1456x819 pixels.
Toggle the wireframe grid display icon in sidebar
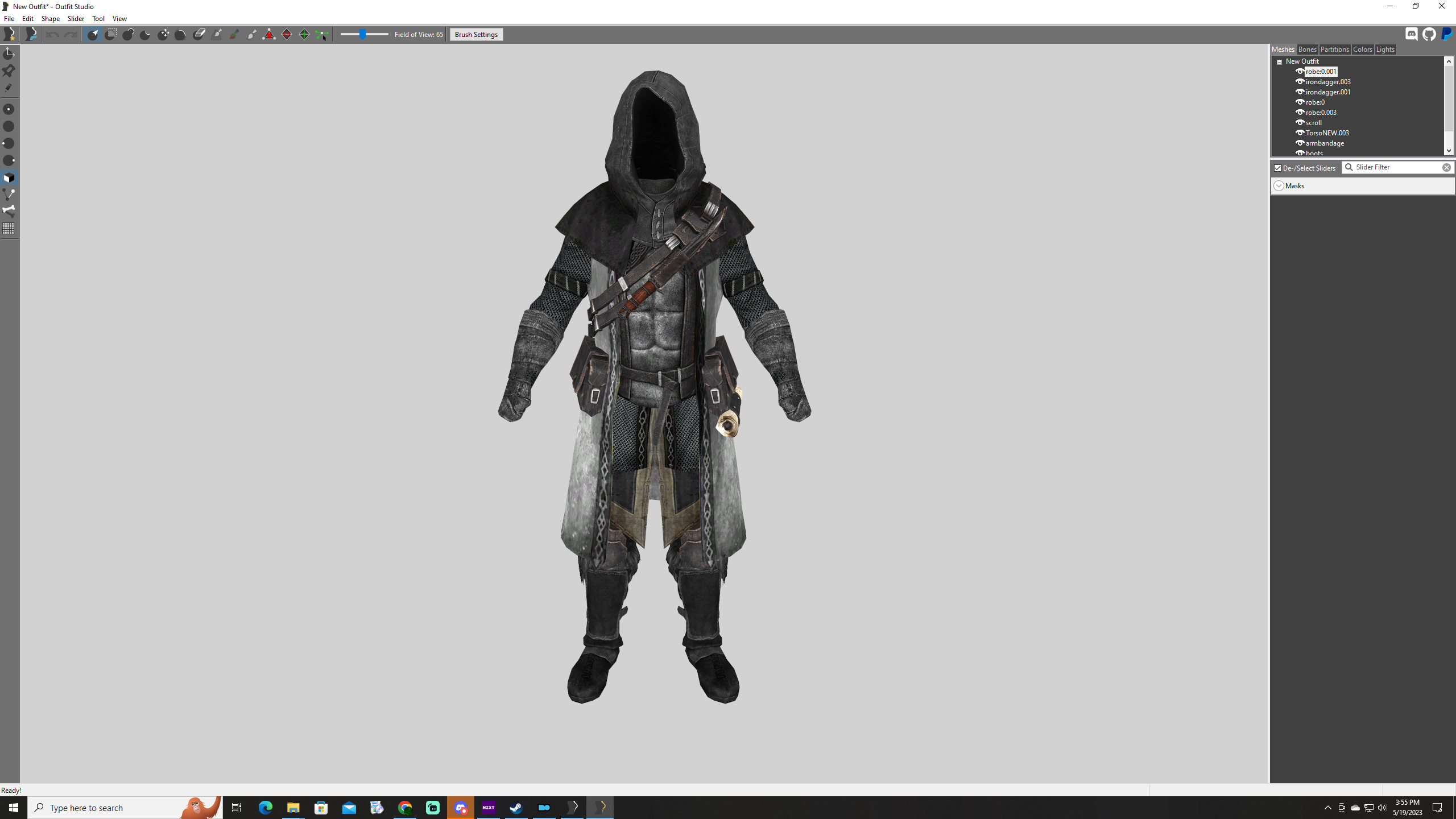click(x=9, y=229)
